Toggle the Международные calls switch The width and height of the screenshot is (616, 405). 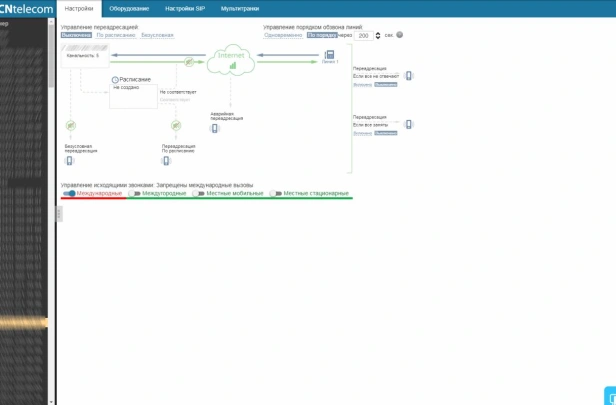(69, 193)
